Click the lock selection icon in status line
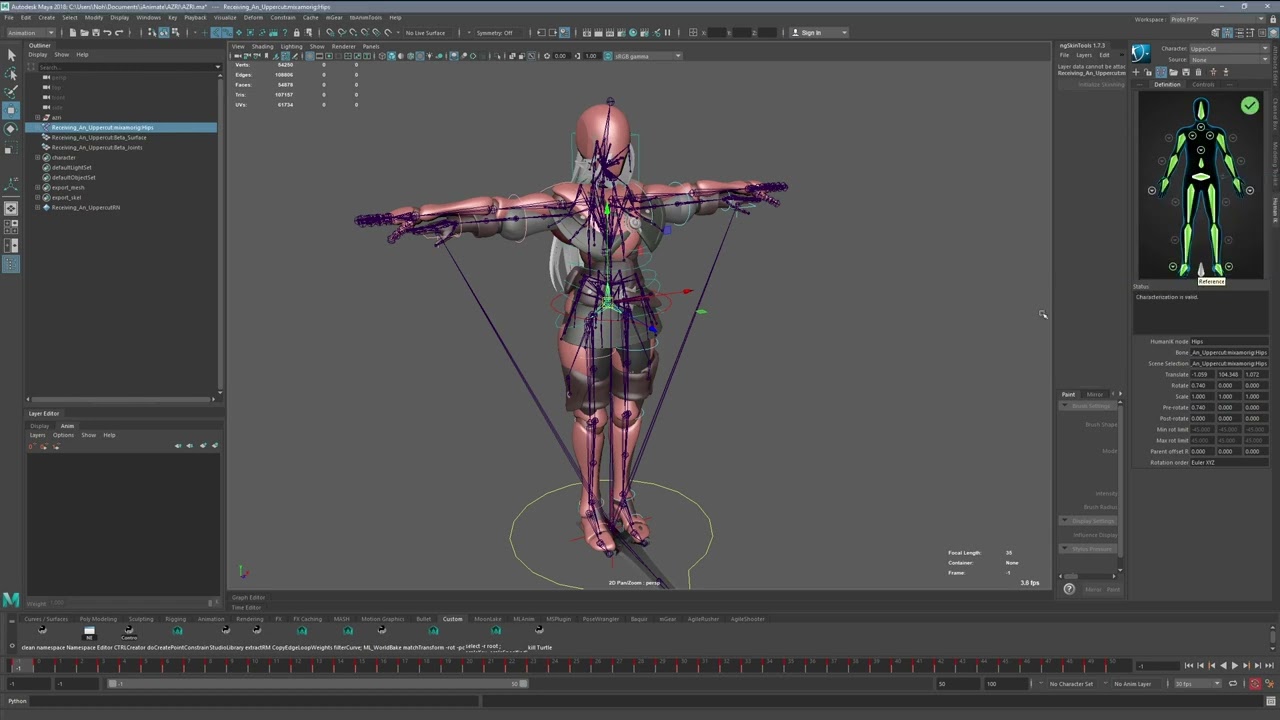The height and width of the screenshot is (720, 1280). pyautogui.click(x=296, y=32)
